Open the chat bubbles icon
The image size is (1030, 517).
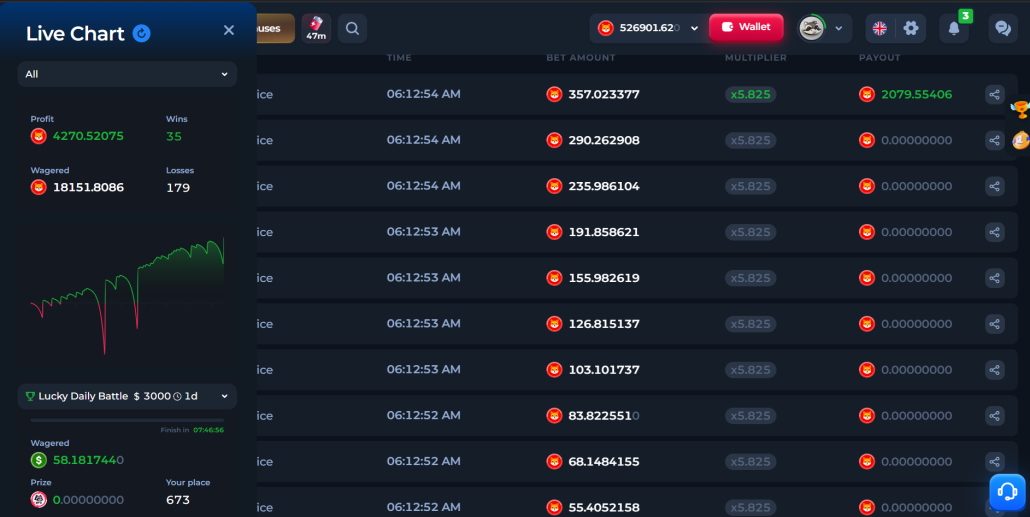(x=1003, y=28)
